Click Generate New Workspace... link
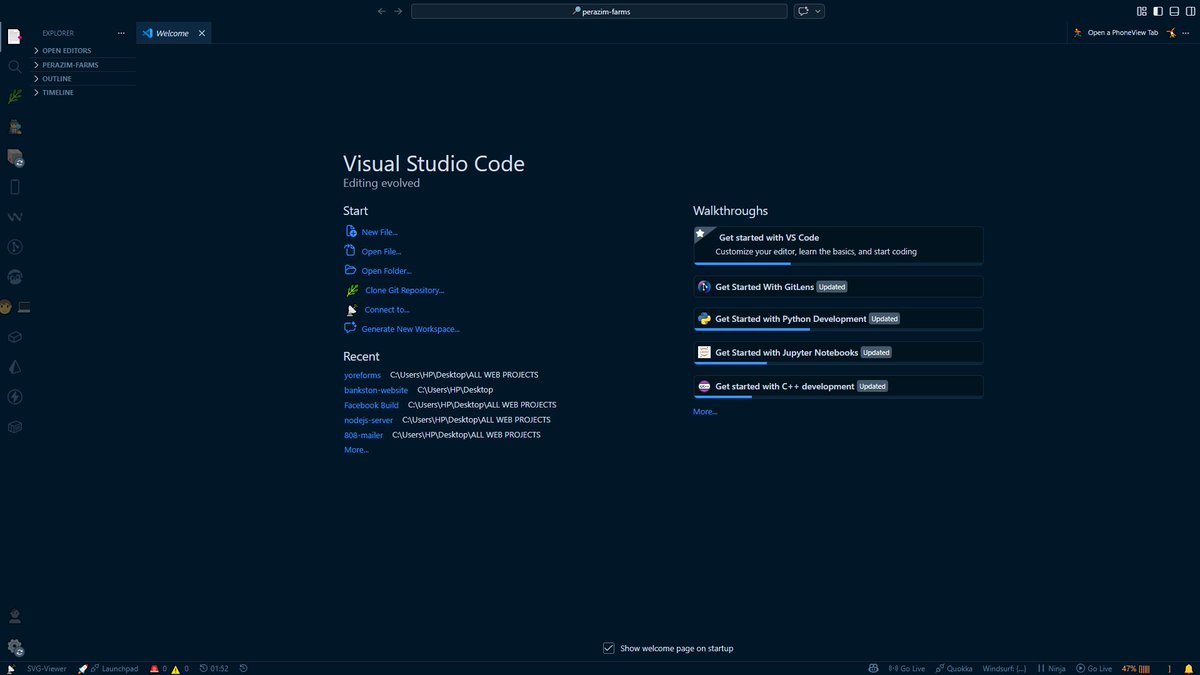This screenshot has width=1200, height=675. click(410, 329)
